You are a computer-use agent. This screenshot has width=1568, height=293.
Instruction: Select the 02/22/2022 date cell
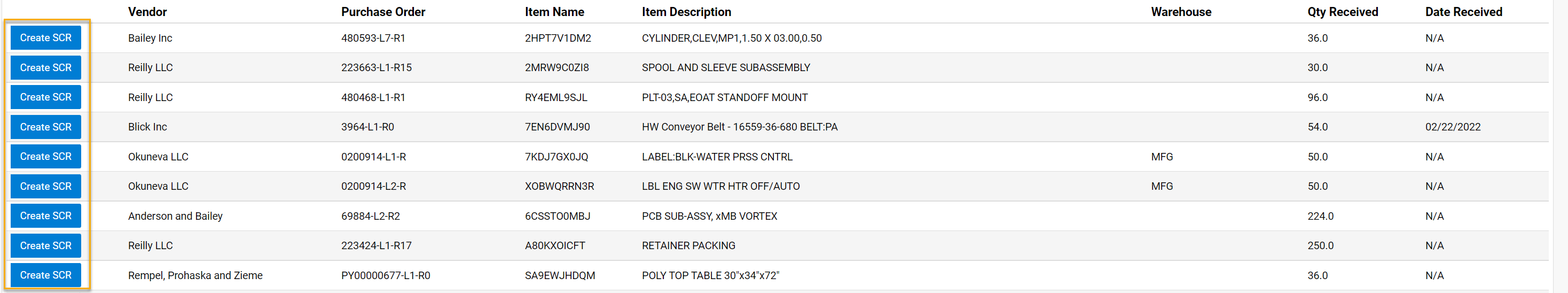tap(1452, 127)
